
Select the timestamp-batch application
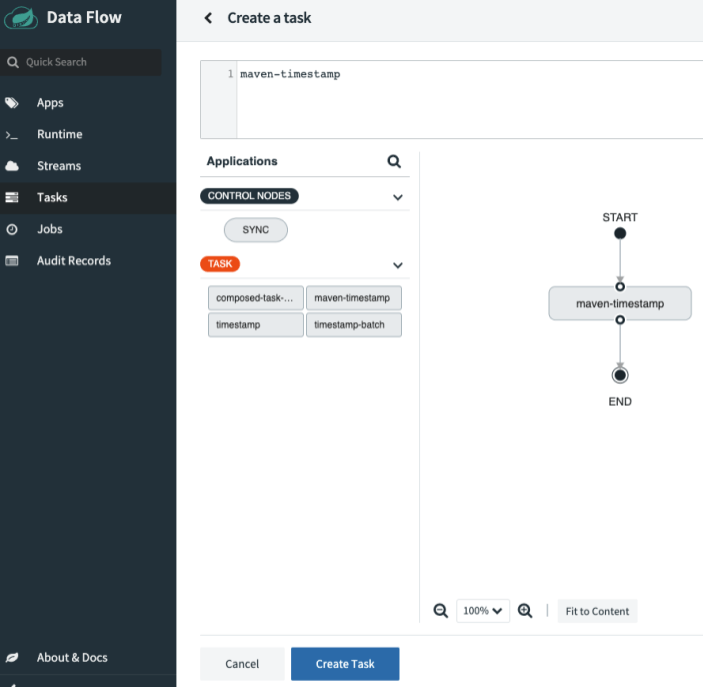[x=354, y=325]
